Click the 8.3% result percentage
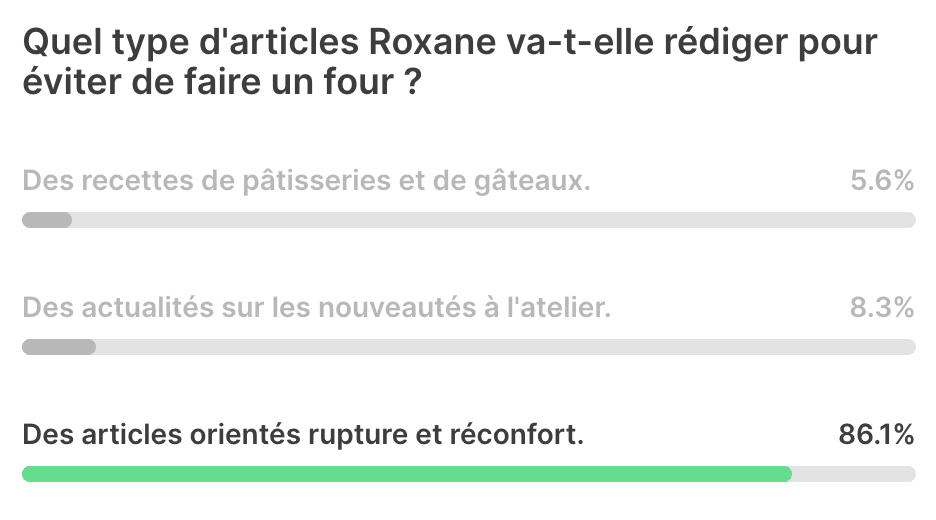This screenshot has height=520, width=936. pos(882,308)
